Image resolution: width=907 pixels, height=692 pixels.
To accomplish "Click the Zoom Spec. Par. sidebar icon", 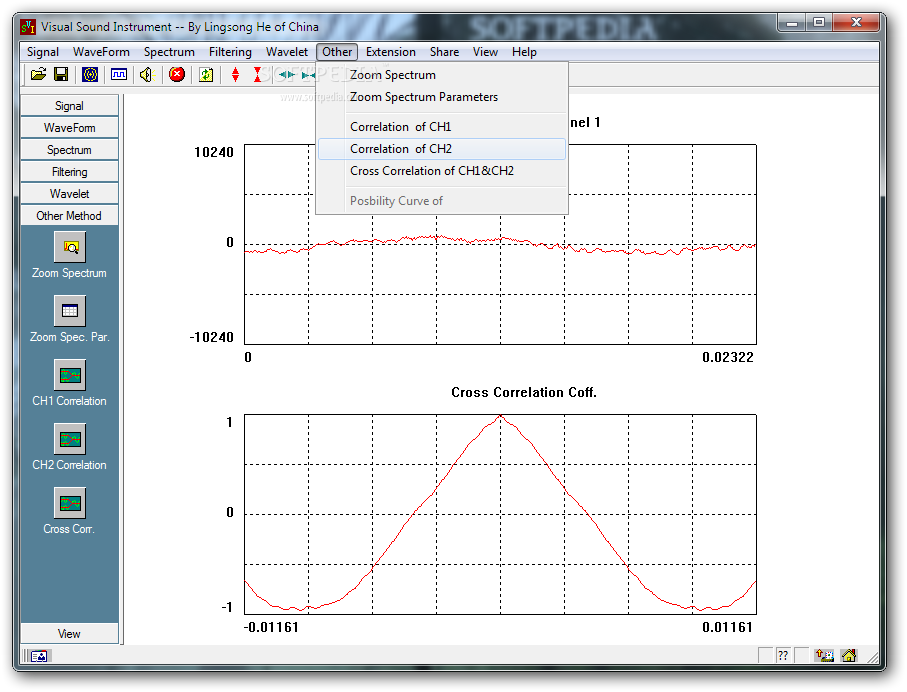I will pyautogui.click(x=70, y=311).
